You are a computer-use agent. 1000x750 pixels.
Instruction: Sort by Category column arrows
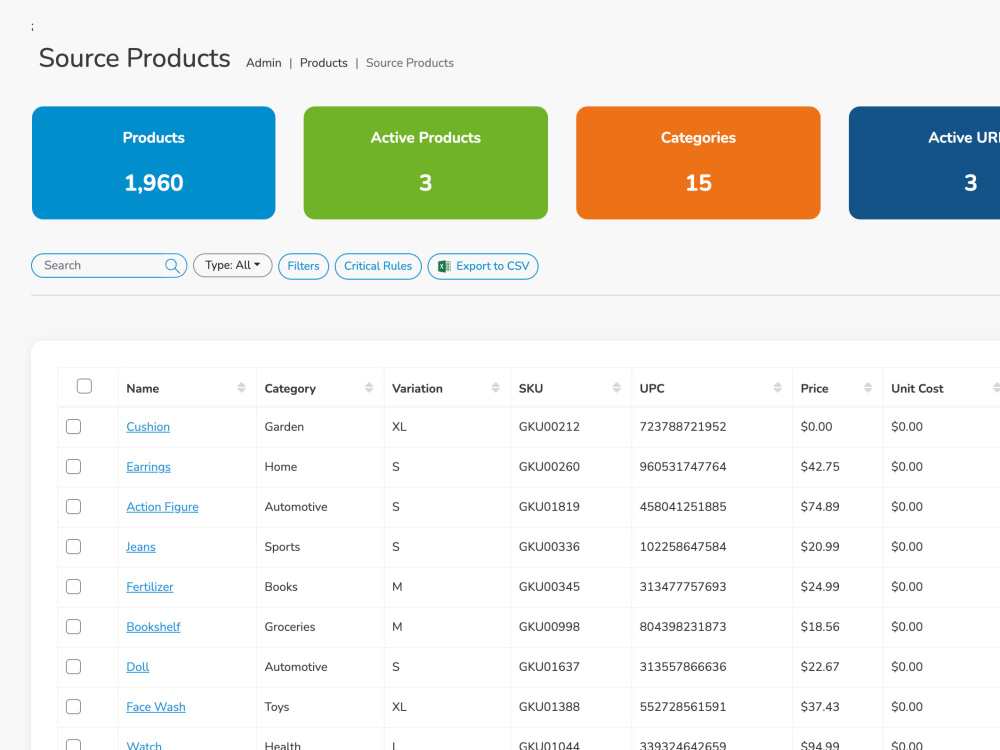(x=369, y=388)
